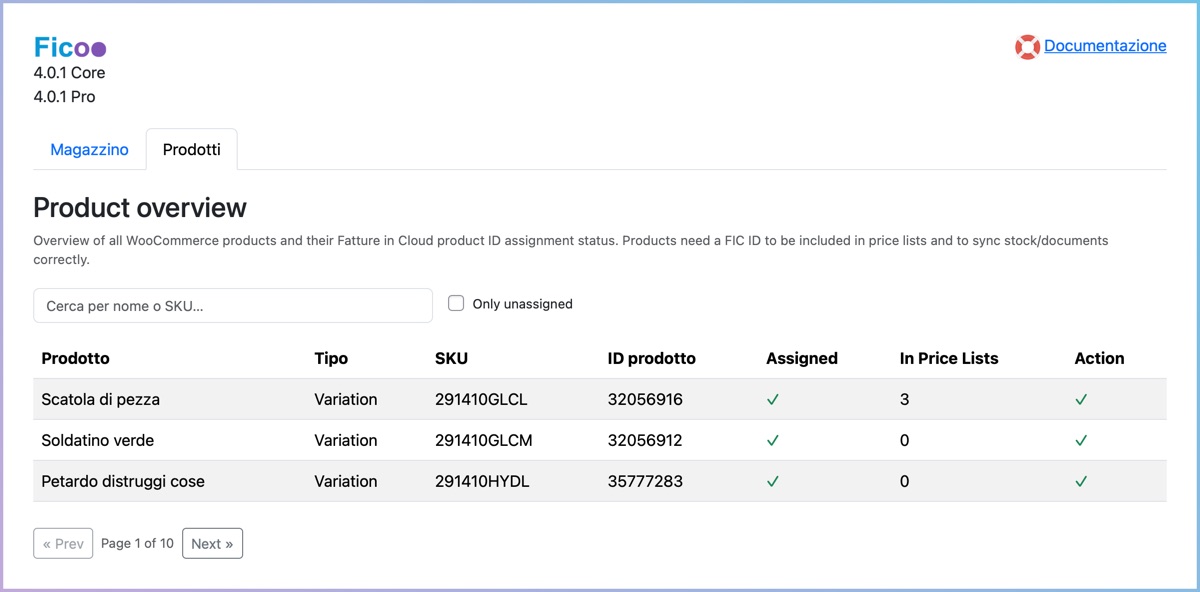The height and width of the screenshot is (592, 1200).
Task: Click the Fico logo
Action: point(70,47)
